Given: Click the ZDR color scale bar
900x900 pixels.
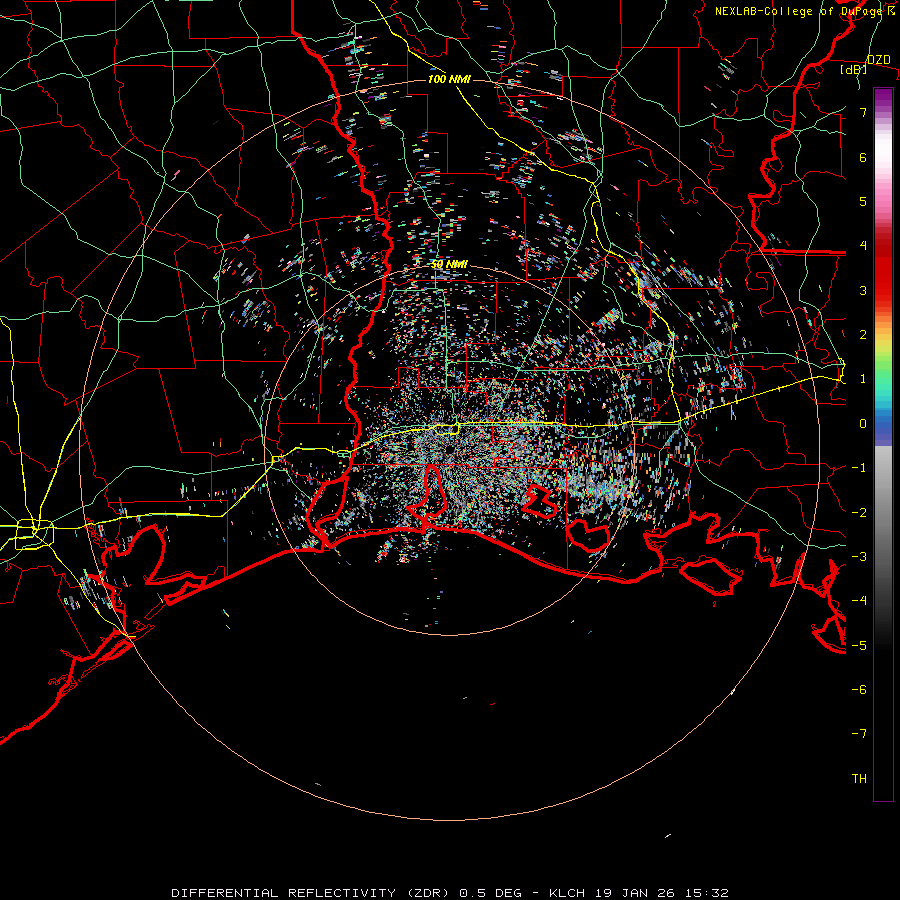Looking at the screenshot, I should pos(883,444).
